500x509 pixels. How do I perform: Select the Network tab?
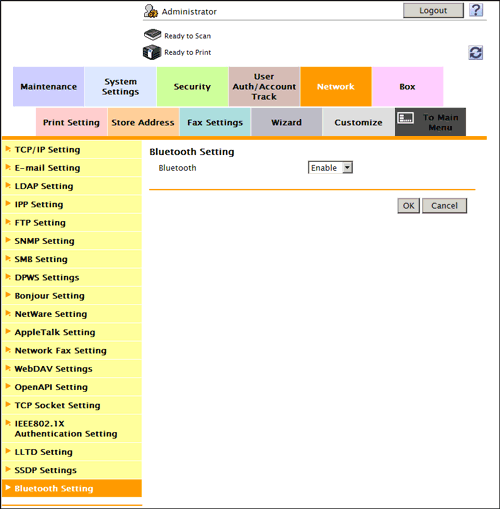[x=336, y=87]
